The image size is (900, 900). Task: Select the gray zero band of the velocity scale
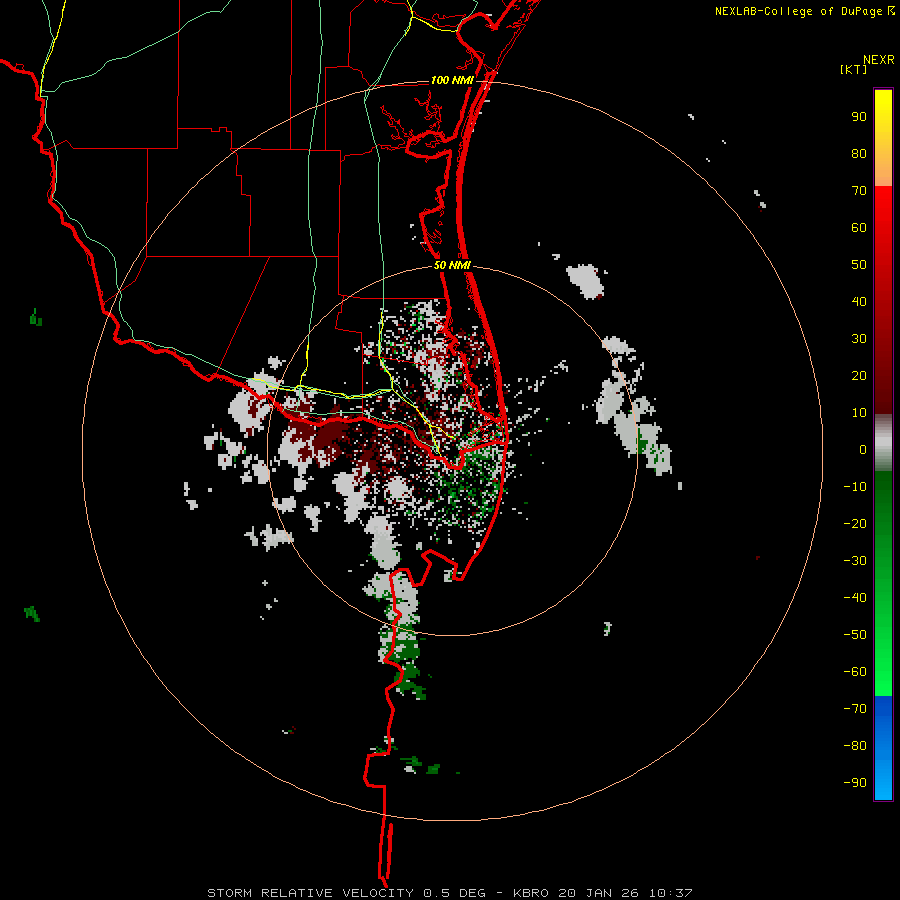[x=883, y=443]
